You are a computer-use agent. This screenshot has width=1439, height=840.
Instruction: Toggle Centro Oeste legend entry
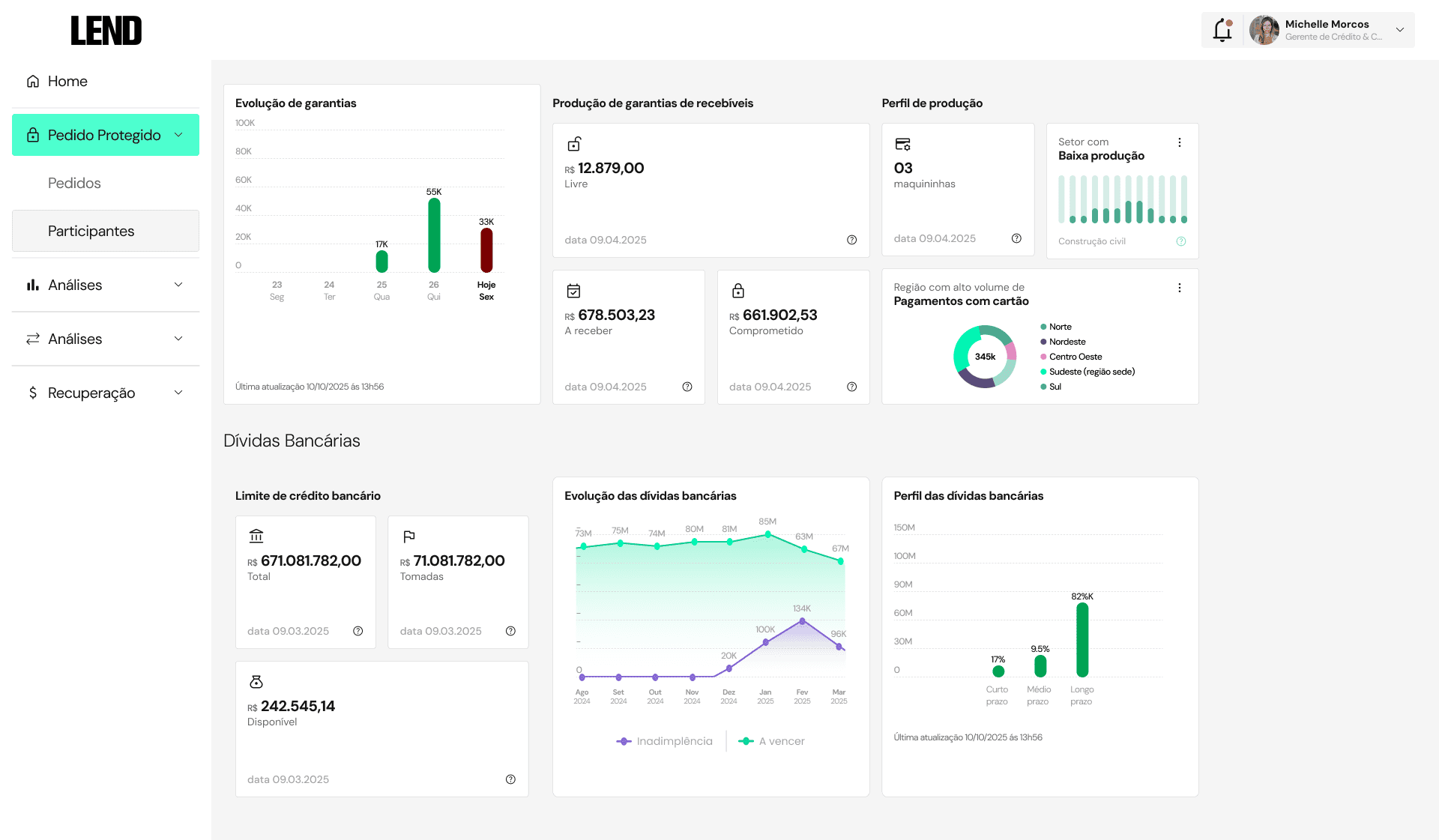tap(1071, 357)
